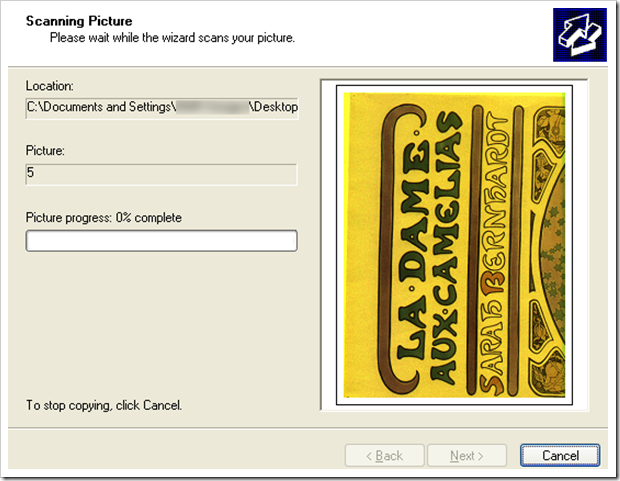The height and width of the screenshot is (481, 620).
Task: Click "AUX CAMELIAS" lettering in the preview
Action: [x=446, y=250]
